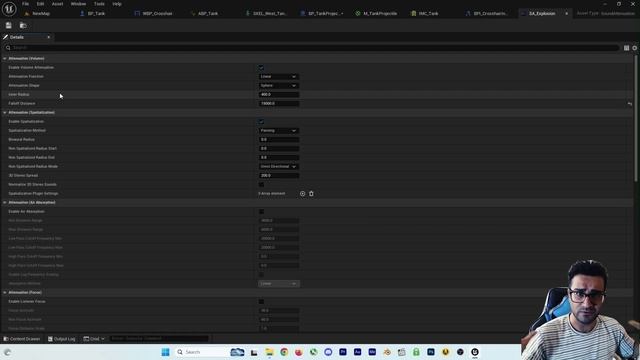This screenshot has height=360, width=640.
Task: Click the 3D Stereo Spread value field
Action: click(279, 176)
